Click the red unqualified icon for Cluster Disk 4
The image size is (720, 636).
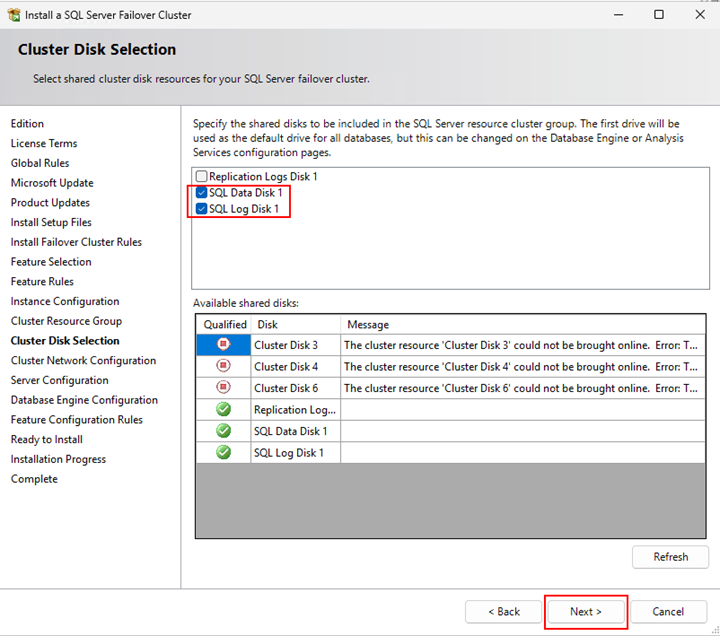click(224, 366)
